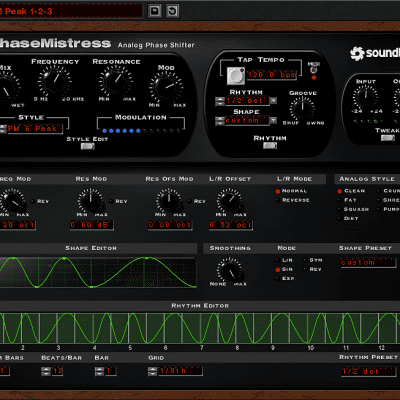Enable Rev for Res Ofs Mod
The width and height of the screenshot is (400, 400).
tap(189, 201)
